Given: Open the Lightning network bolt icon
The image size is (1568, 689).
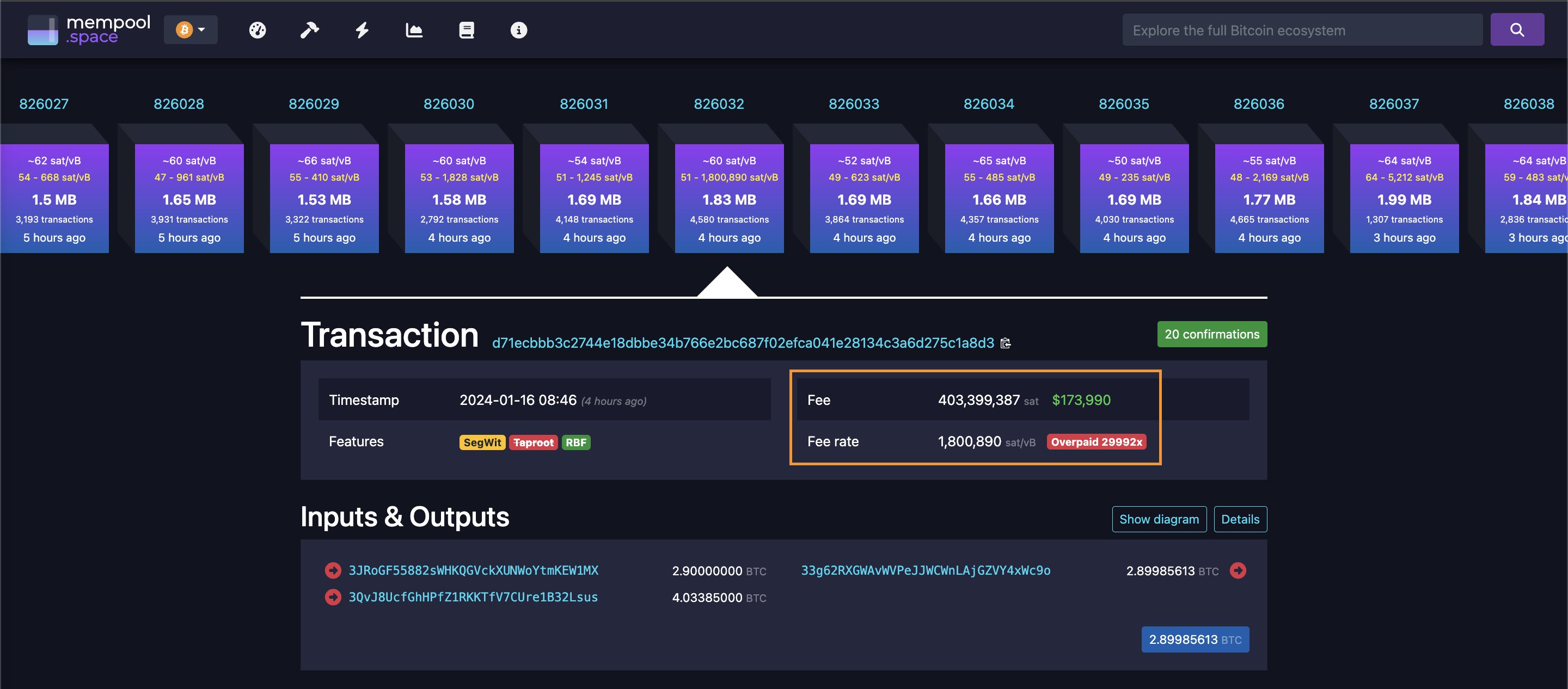Looking at the screenshot, I should [x=362, y=30].
